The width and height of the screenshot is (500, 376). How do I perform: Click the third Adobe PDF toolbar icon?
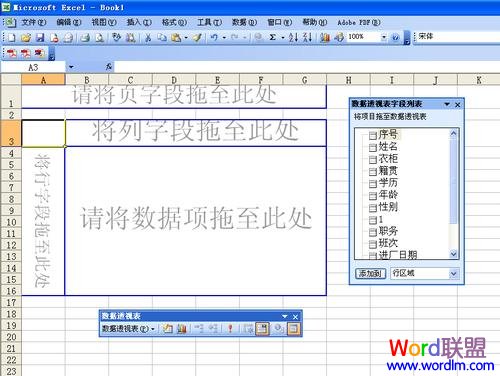pyautogui.click(x=39, y=53)
